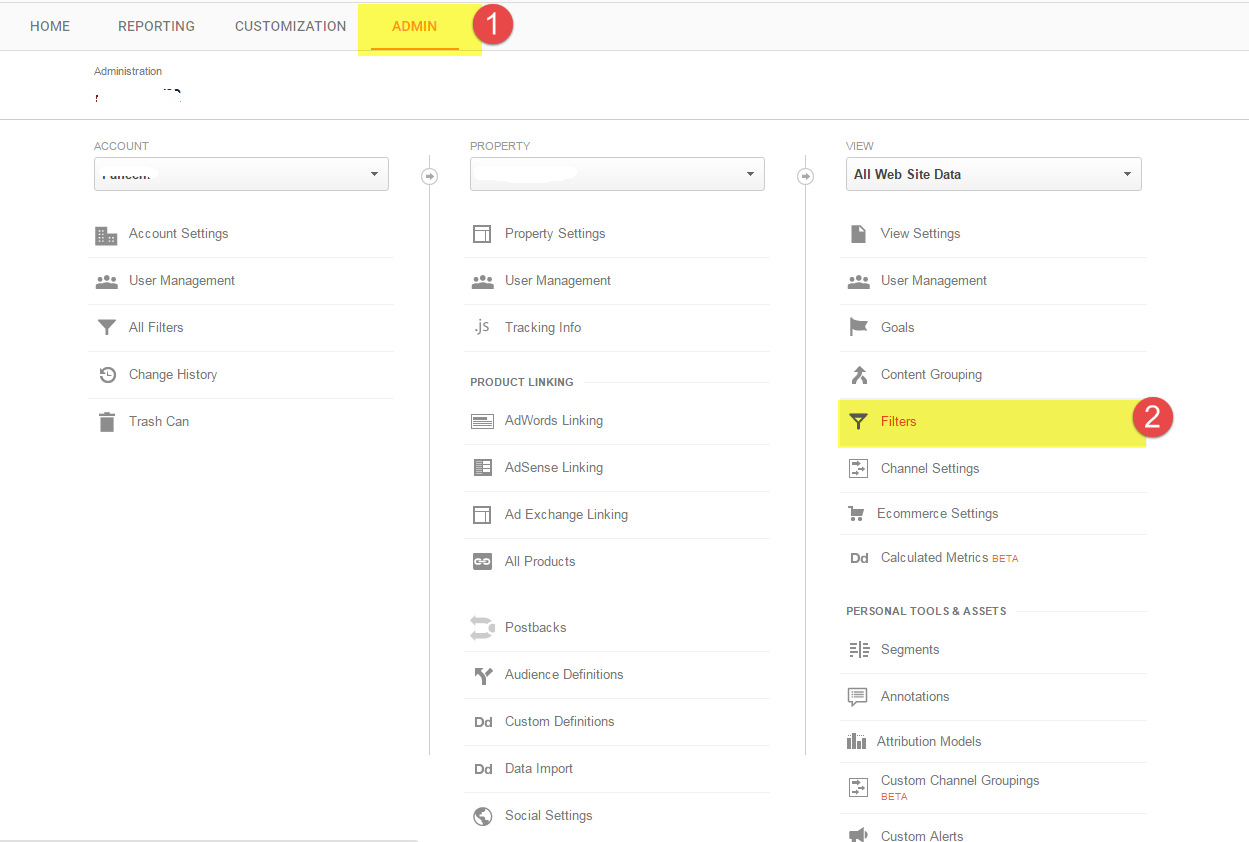Click the AdWords Linking icon
Image resolution: width=1249 pixels, height=842 pixels.
point(482,421)
